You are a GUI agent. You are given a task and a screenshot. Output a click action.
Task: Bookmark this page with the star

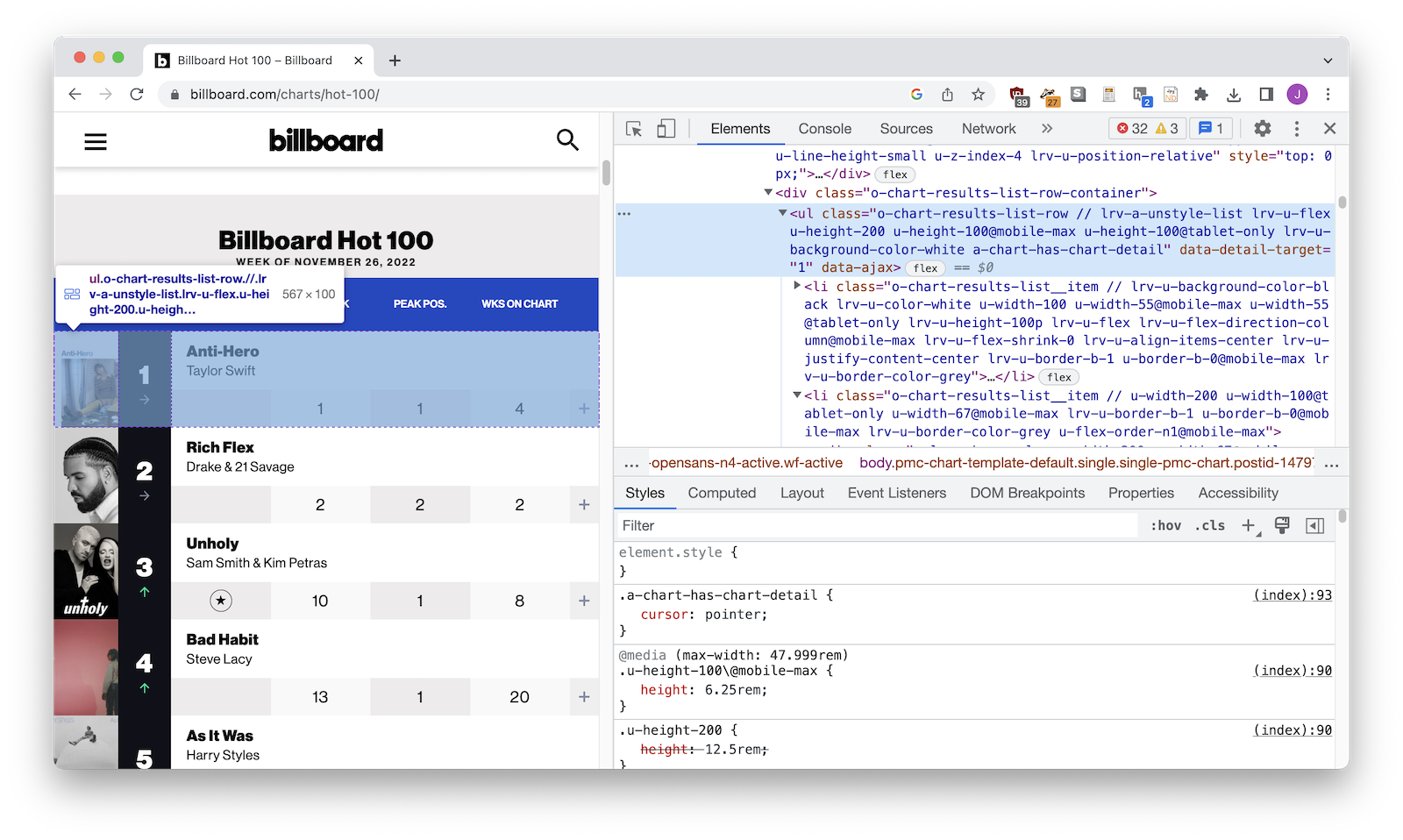click(x=978, y=94)
